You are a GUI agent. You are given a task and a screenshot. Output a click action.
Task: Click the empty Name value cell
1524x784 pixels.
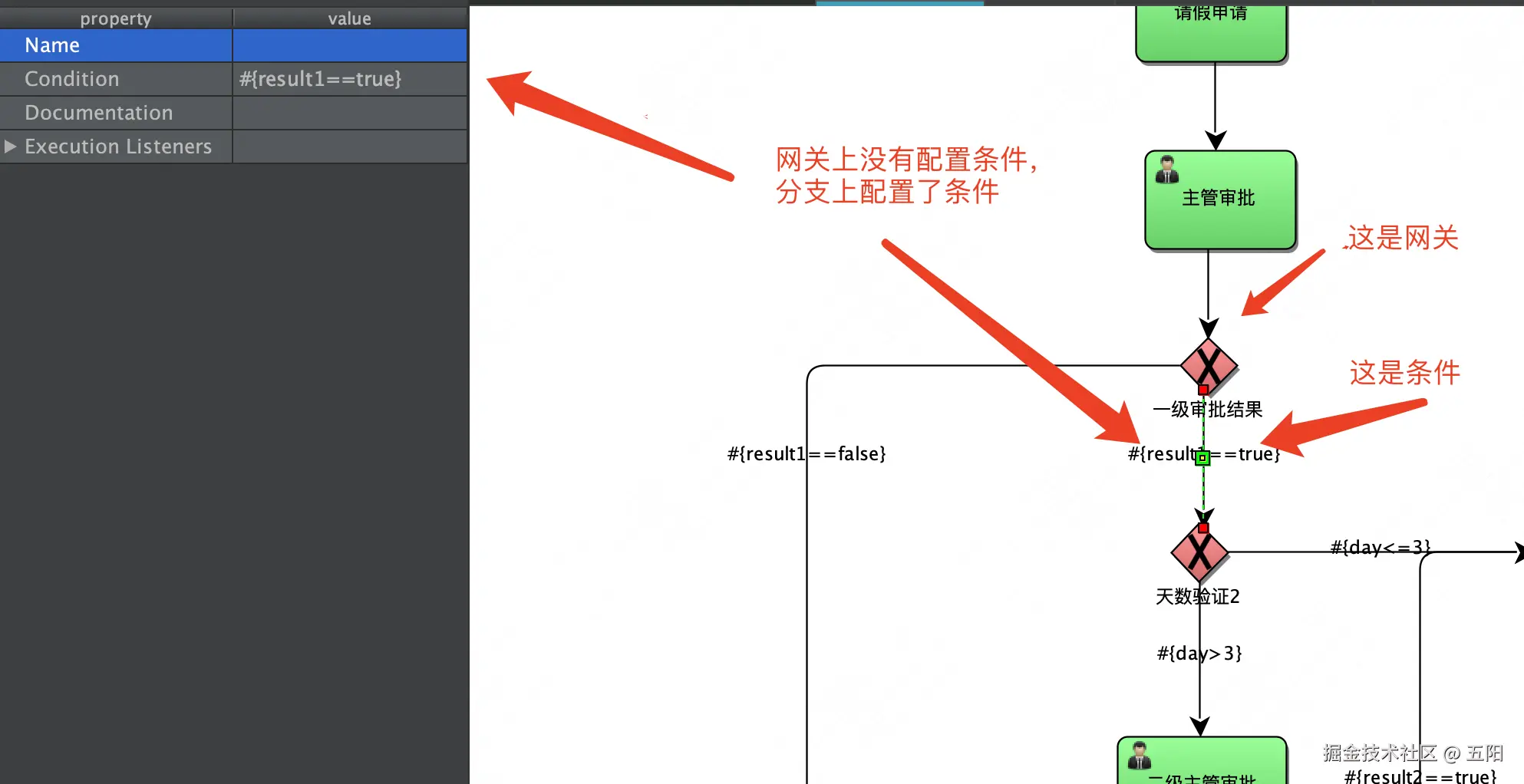coord(350,45)
